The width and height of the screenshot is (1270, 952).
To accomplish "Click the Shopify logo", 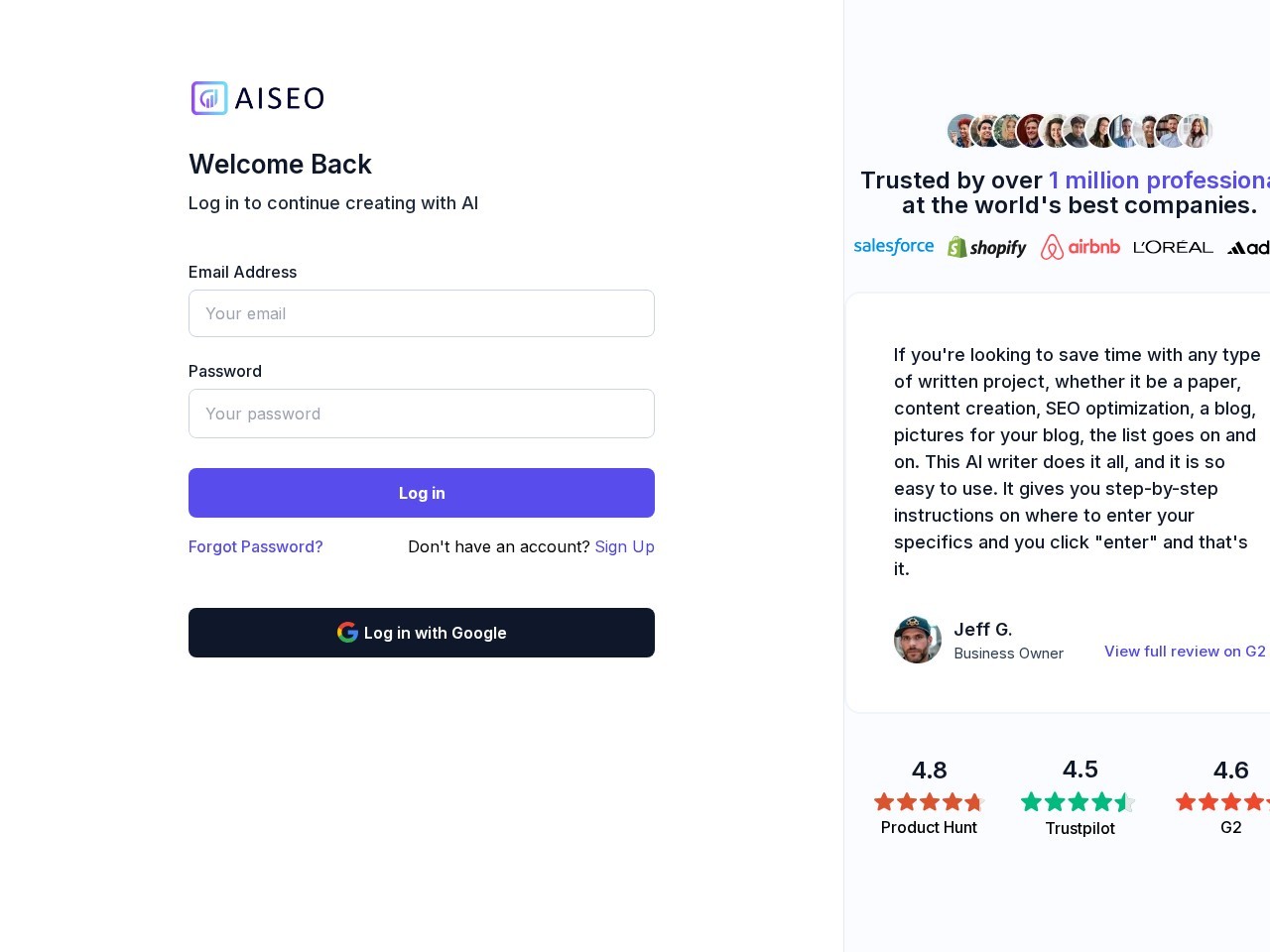I will pyautogui.click(x=986, y=247).
